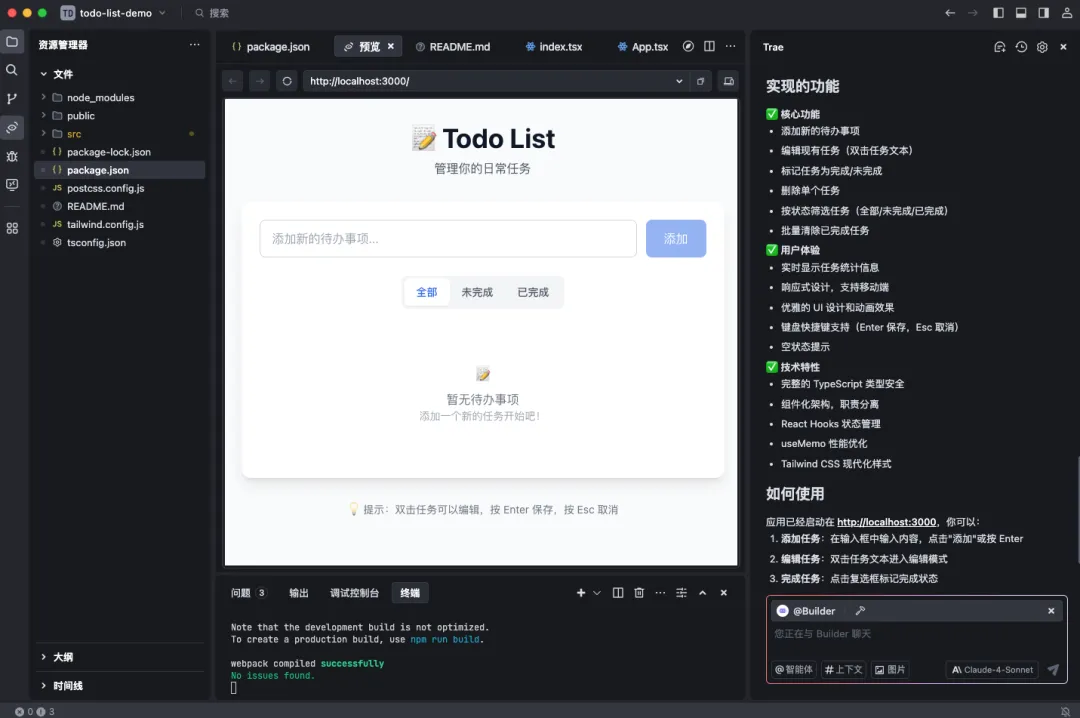
Task: Open account profile icon in title bar
Action: pos(1067,12)
